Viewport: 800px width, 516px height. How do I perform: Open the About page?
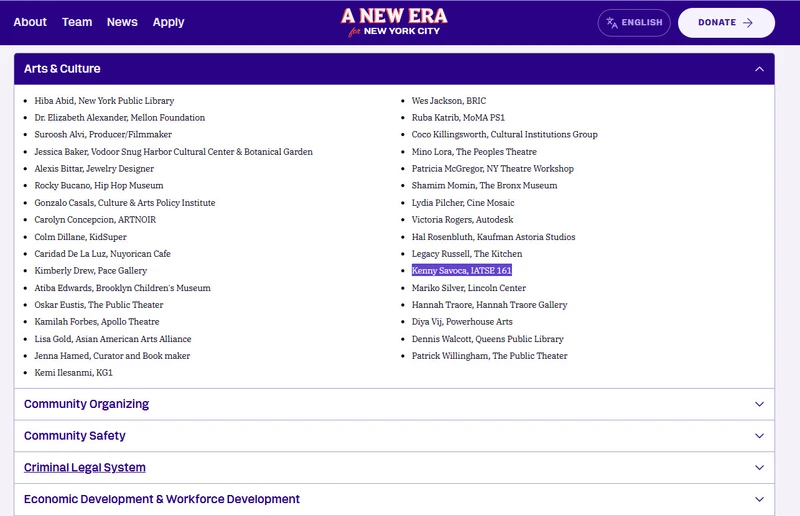pos(30,22)
